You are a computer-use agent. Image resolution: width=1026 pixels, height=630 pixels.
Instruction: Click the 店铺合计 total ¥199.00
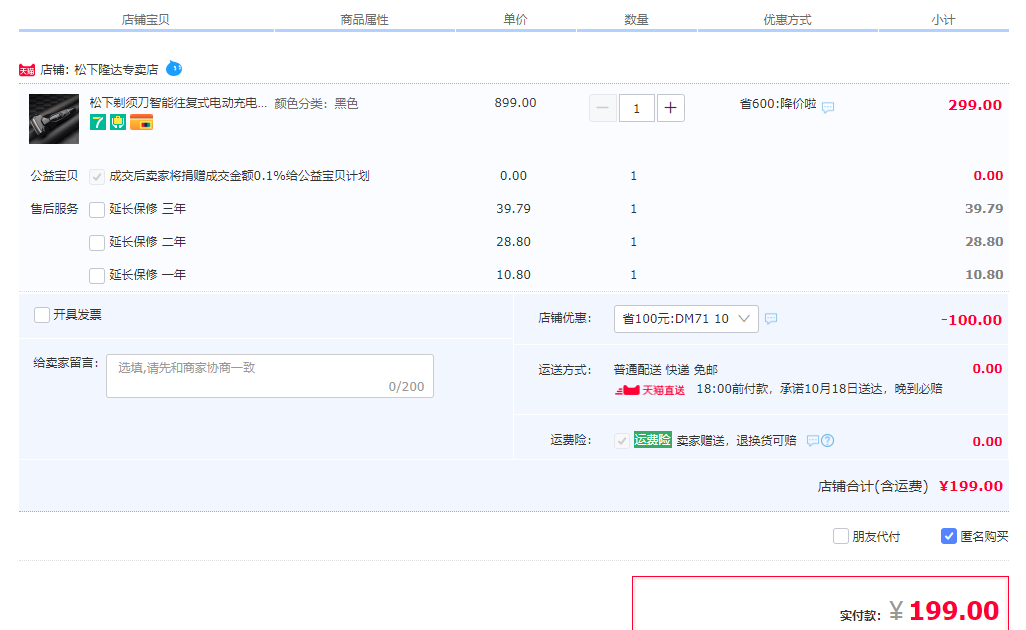[x=970, y=486]
